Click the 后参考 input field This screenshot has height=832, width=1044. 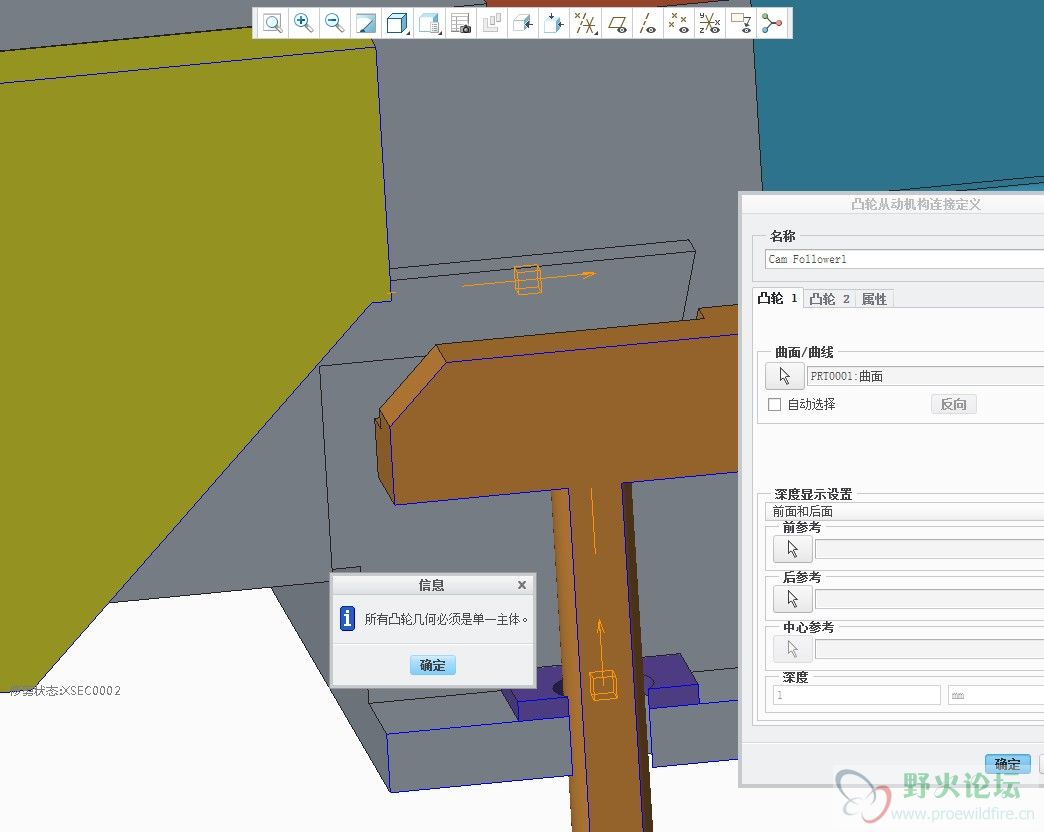[x=929, y=599]
